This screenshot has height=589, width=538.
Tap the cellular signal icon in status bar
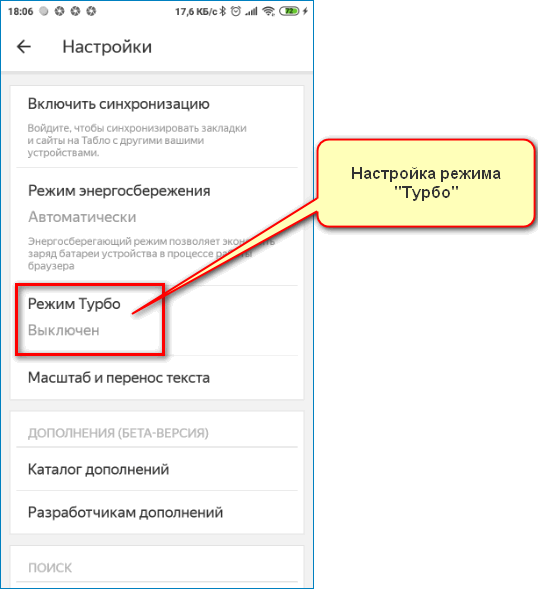[x=251, y=12]
